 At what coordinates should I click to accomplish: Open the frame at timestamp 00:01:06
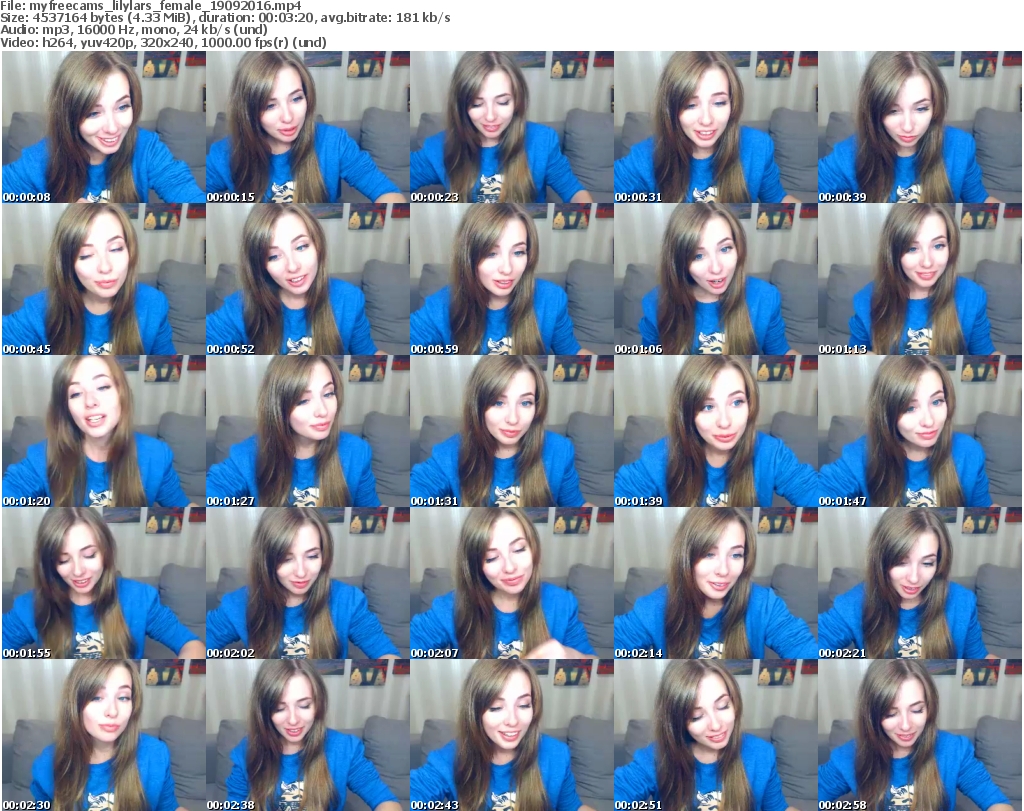coord(716,279)
